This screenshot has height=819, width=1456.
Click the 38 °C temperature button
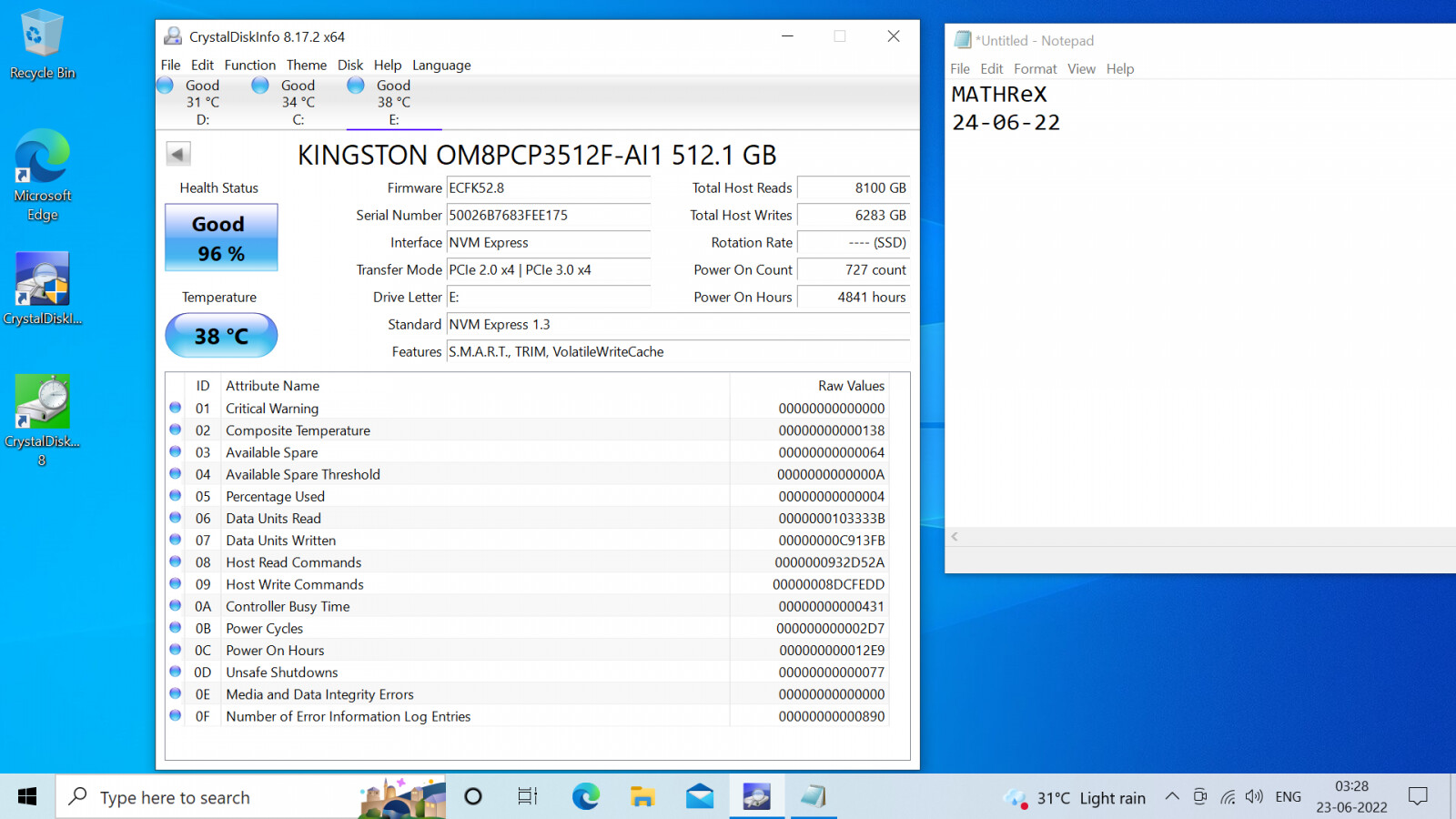pos(221,336)
